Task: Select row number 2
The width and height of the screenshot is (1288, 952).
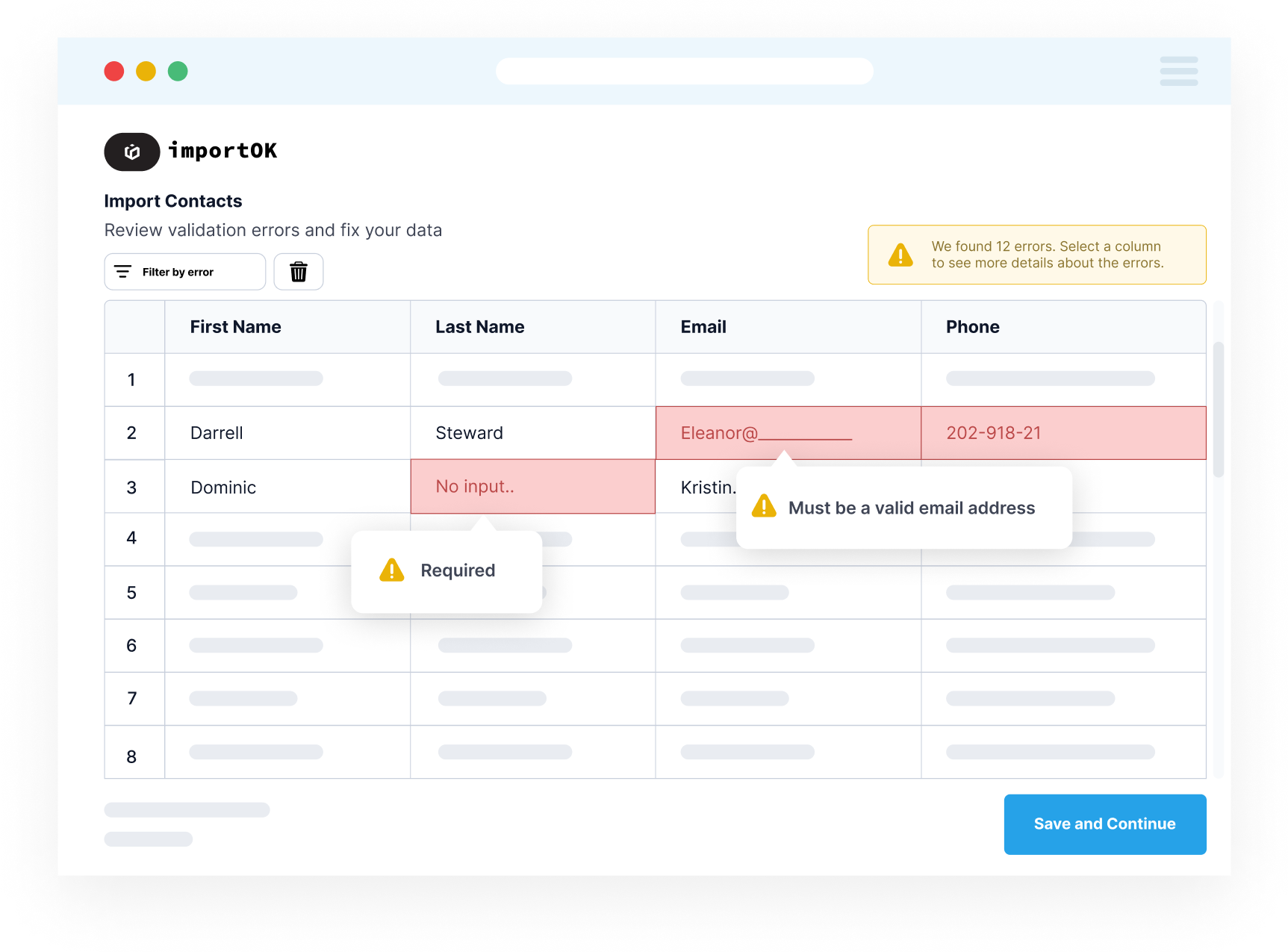Action: [134, 433]
